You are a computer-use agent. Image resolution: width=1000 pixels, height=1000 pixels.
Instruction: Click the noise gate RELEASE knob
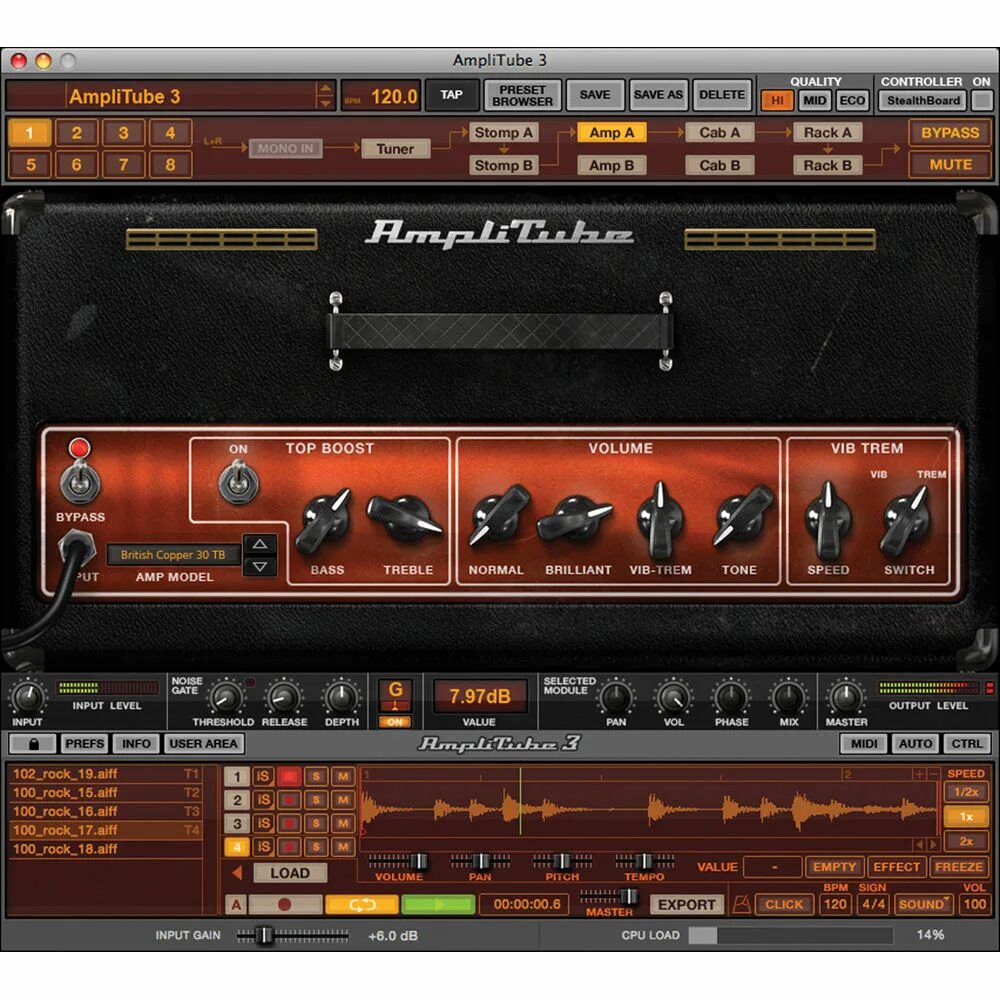coord(283,698)
